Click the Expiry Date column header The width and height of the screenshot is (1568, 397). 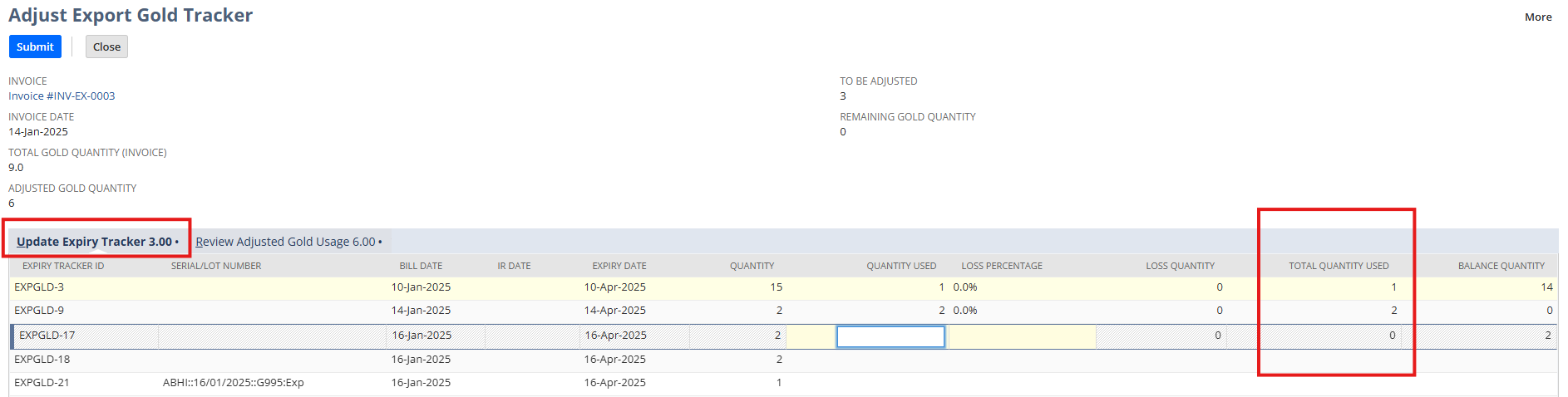619,266
